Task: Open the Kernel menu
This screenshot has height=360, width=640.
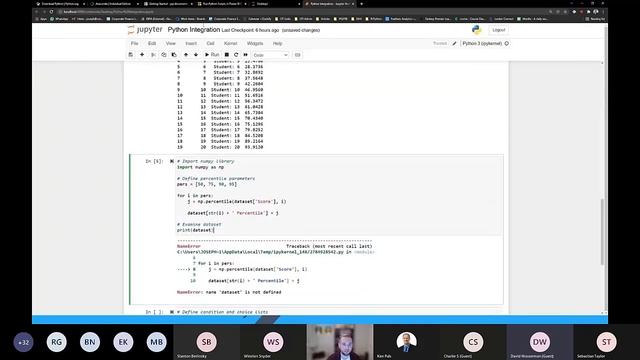Action: pyautogui.click(x=231, y=43)
